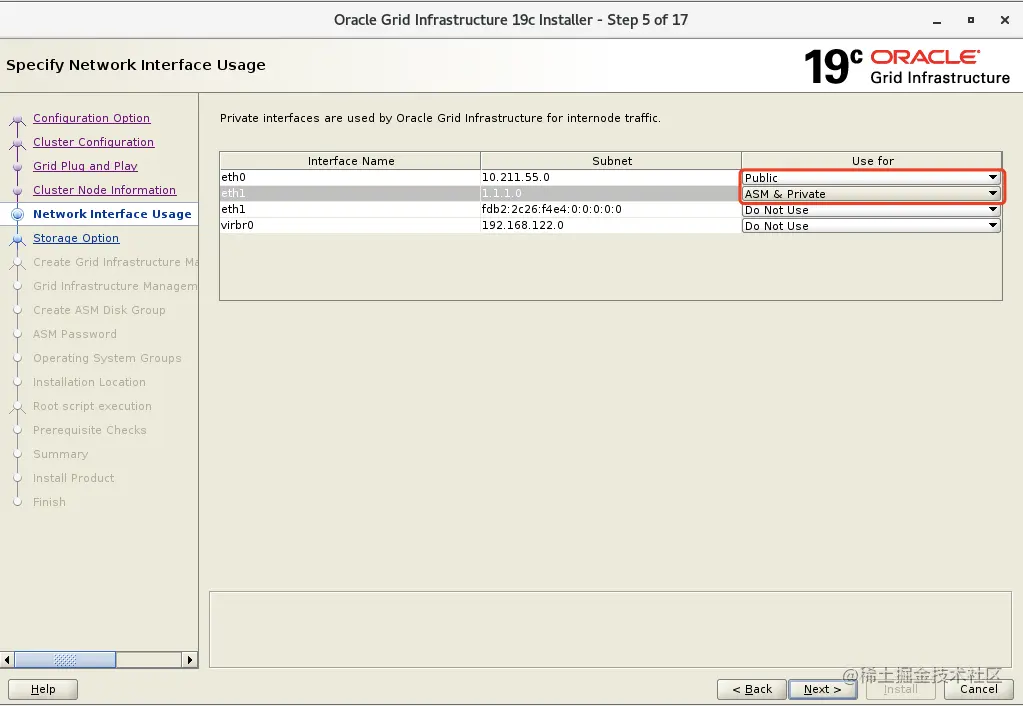Jump to Storage Option step
The width and height of the screenshot is (1023, 706).
pos(76,238)
